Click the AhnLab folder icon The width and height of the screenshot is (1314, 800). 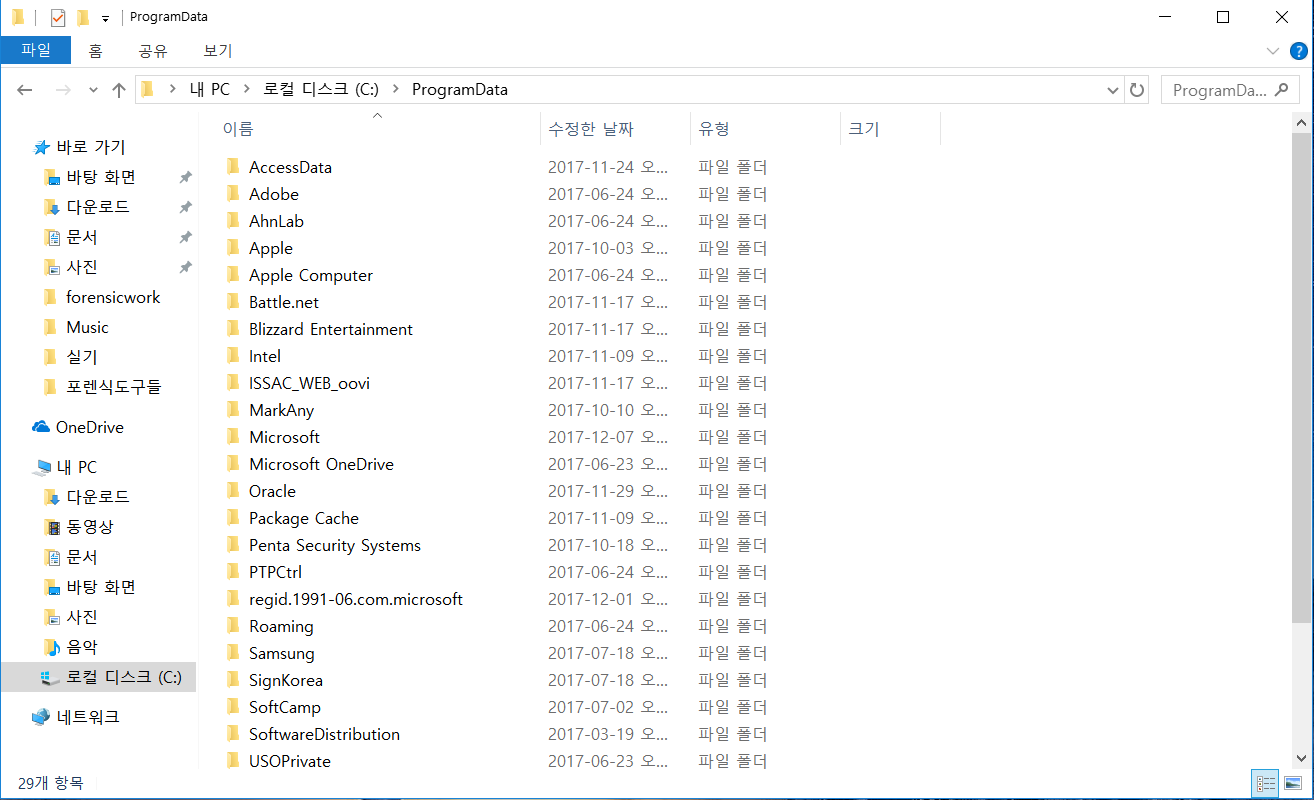(233, 220)
